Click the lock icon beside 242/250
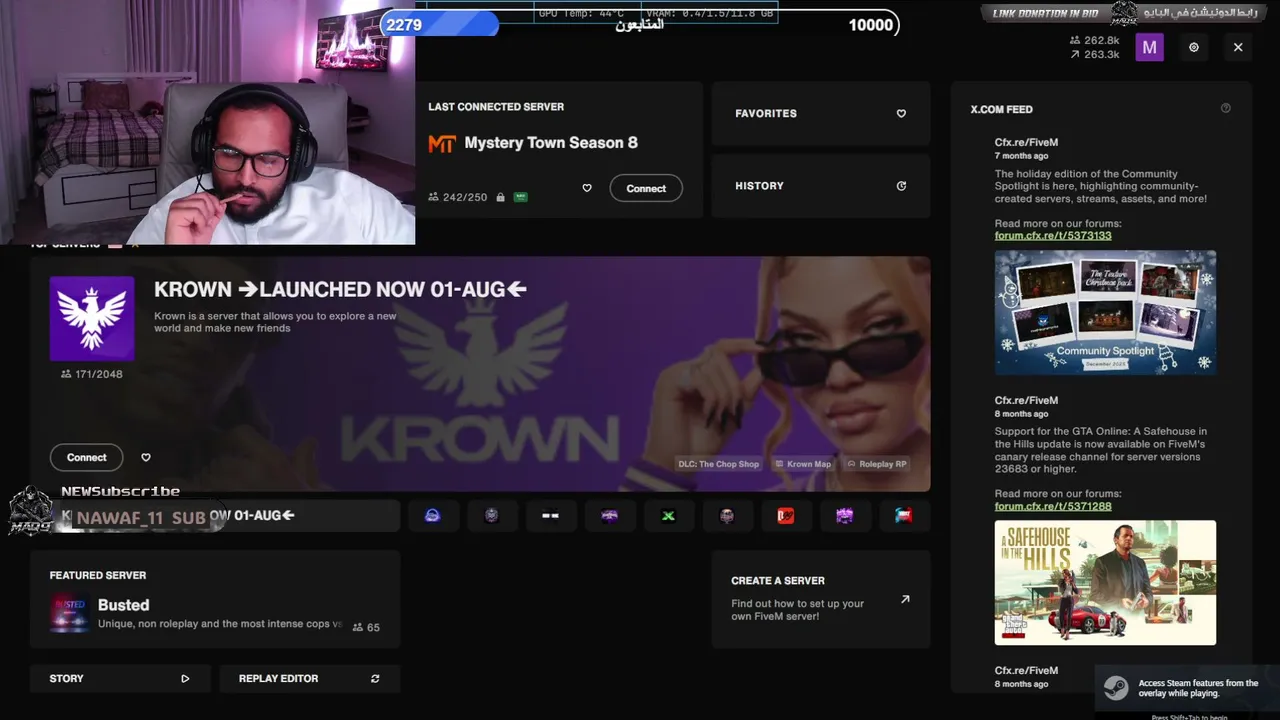Image resolution: width=1280 pixels, height=720 pixels. coord(500,197)
